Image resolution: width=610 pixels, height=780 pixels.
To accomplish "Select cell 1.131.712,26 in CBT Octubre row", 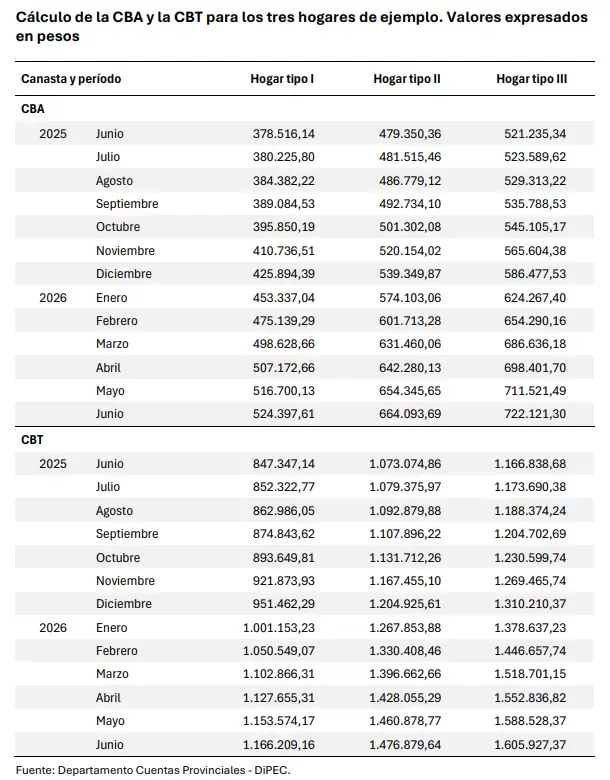I will (x=405, y=558).
